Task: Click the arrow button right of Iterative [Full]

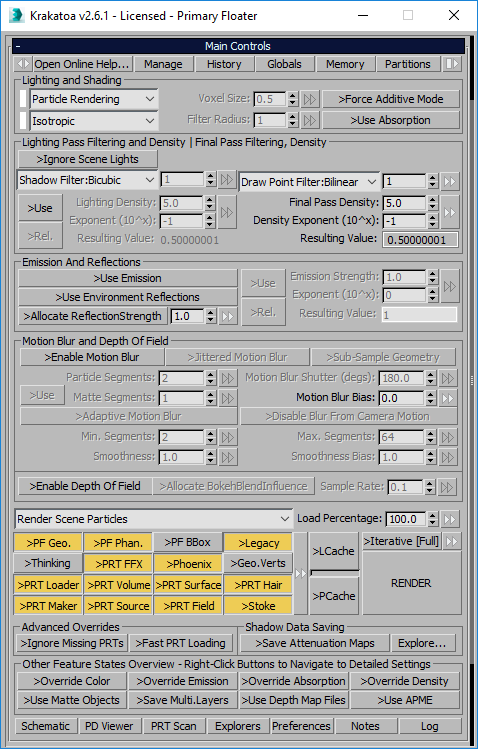Action: coord(452,541)
